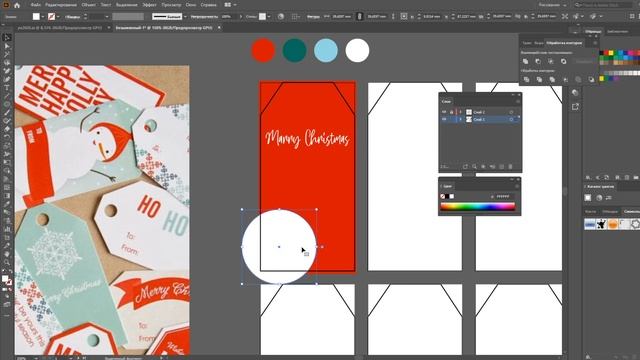Click the Recolor Artwork wheel icon
The width and height of the screenshot is (640, 360).
coord(281,16)
